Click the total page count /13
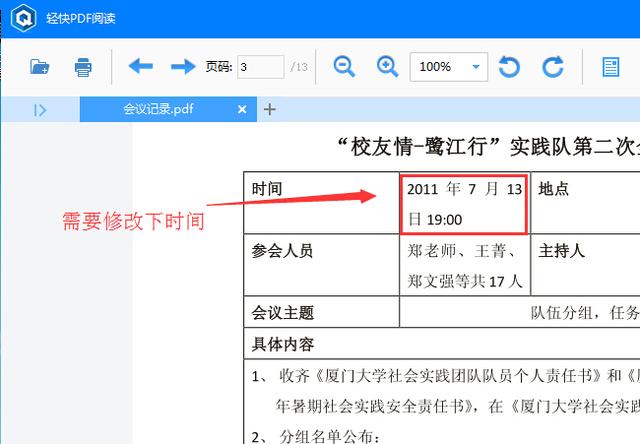Screen dimensions: 640x444 [x=299, y=67]
